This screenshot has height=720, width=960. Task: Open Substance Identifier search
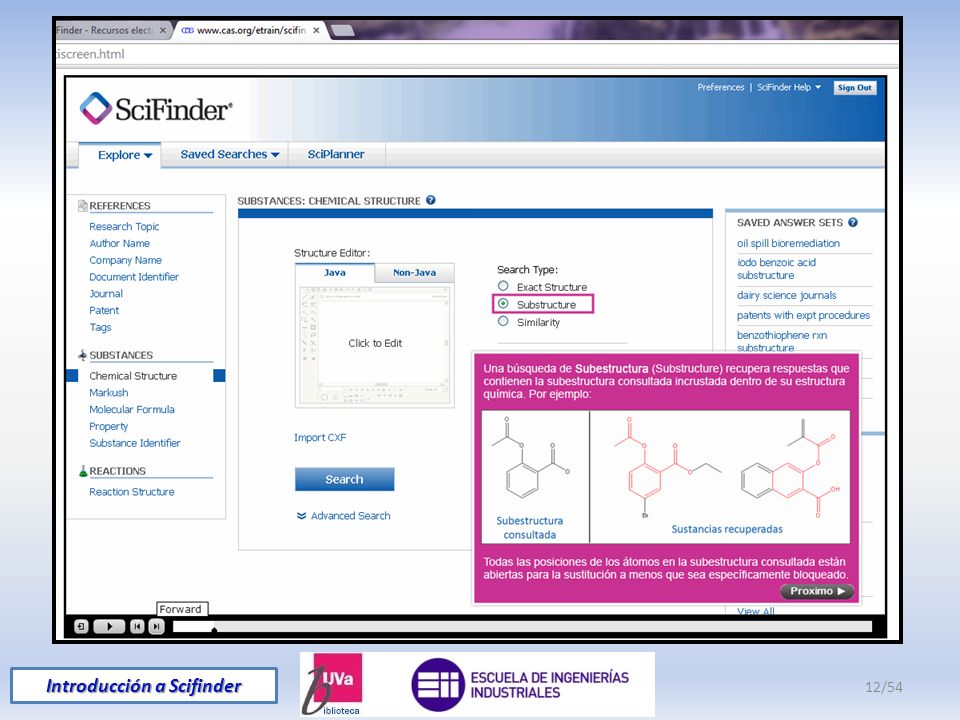pyautogui.click(x=135, y=443)
